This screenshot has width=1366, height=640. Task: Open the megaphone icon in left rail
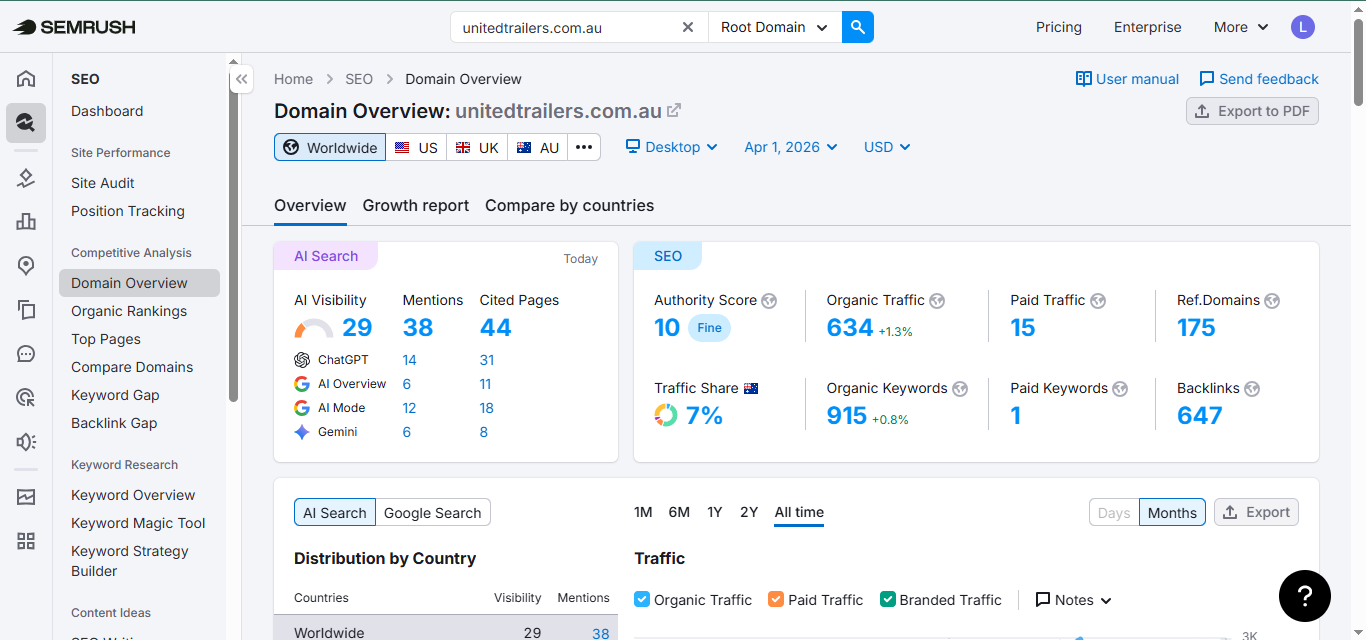[26, 441]
